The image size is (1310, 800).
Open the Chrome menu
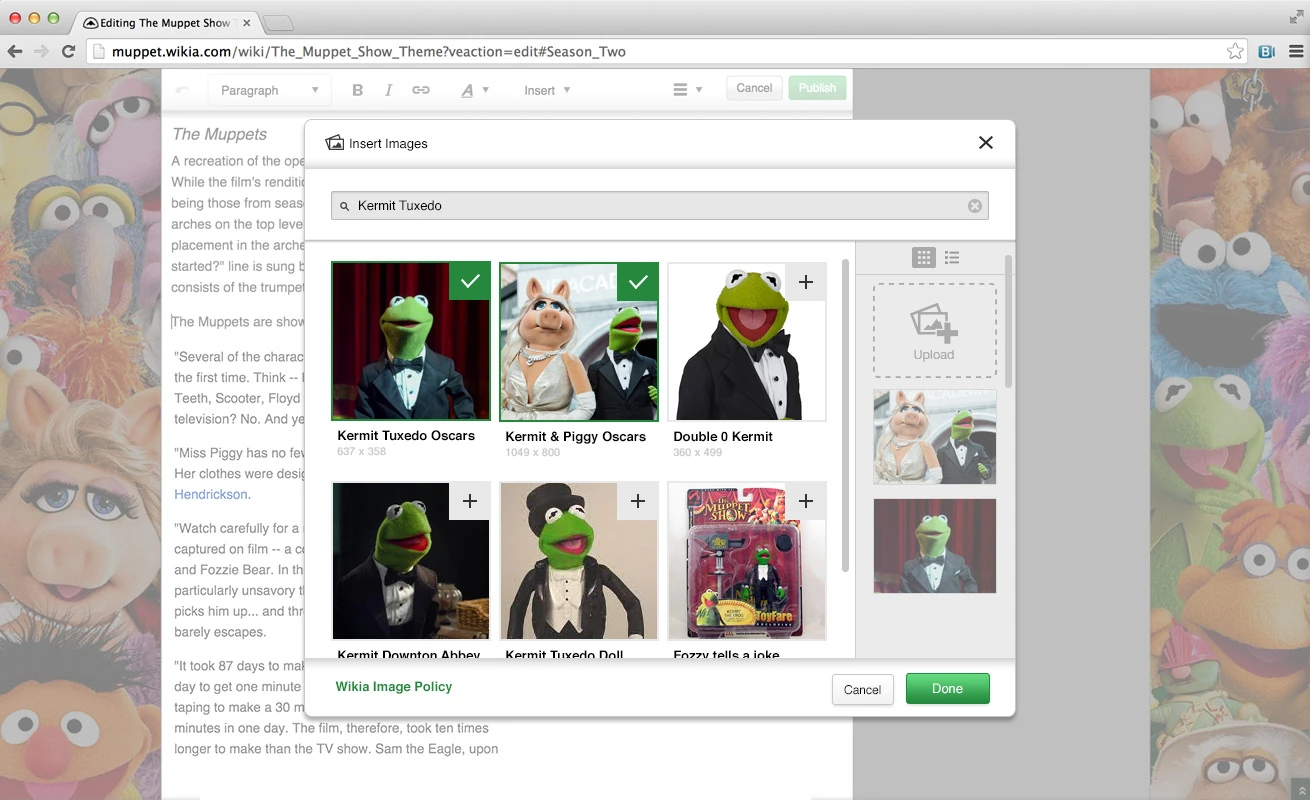click(1295, 51)
